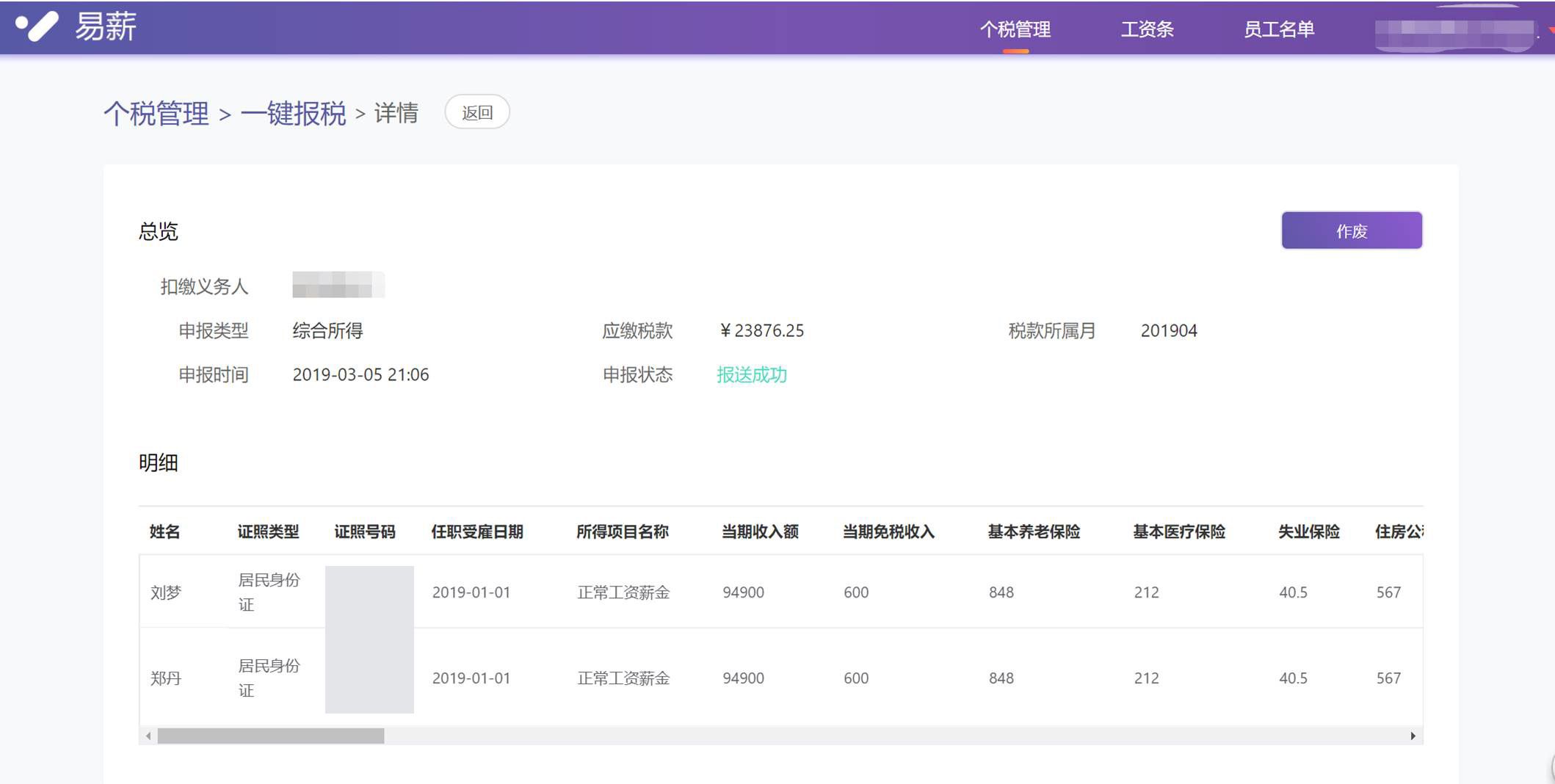The image size is (1555, 784).
Task: Click the 基本养老保险 column header
Action: (1034, 531)
